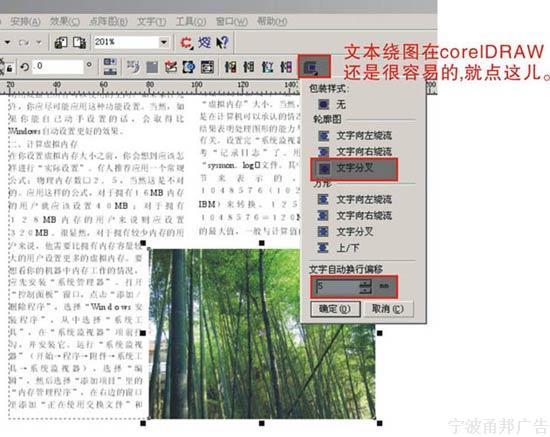Image resolution: width=550 pixels, height=437 pixels.
Task: Click the mirror buttons icon
Action: (110, 67)
